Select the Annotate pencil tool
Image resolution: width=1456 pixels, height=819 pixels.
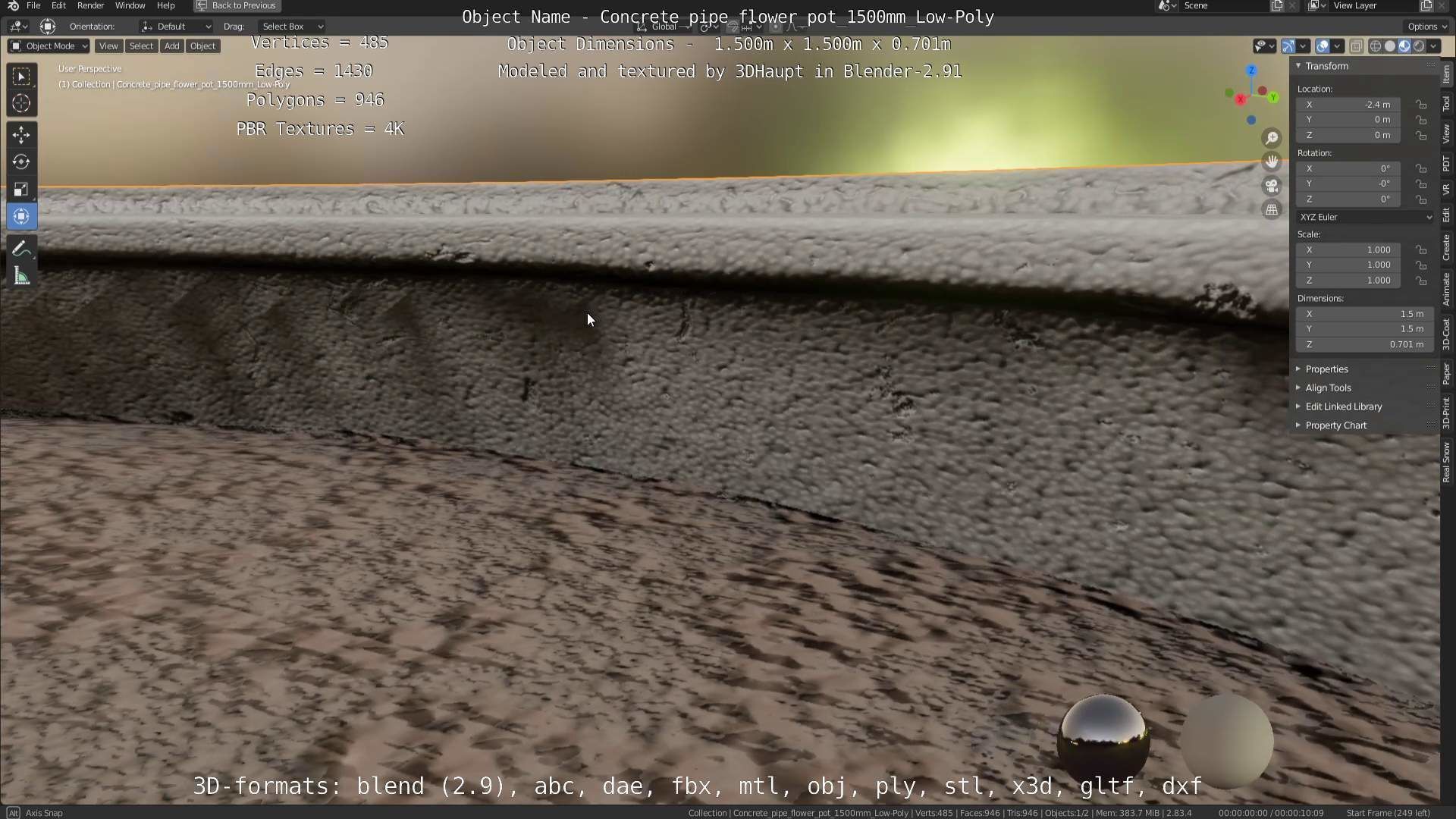tap(21, 249)
